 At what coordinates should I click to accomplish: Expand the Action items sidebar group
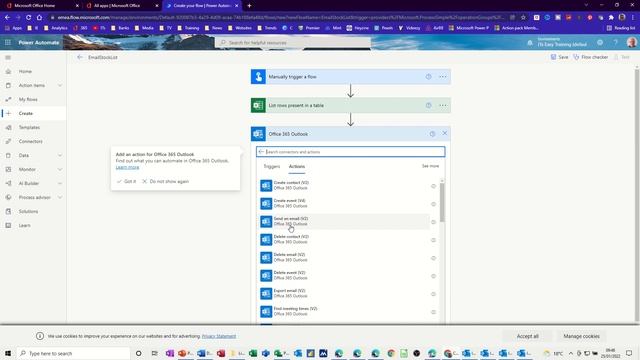60,85
